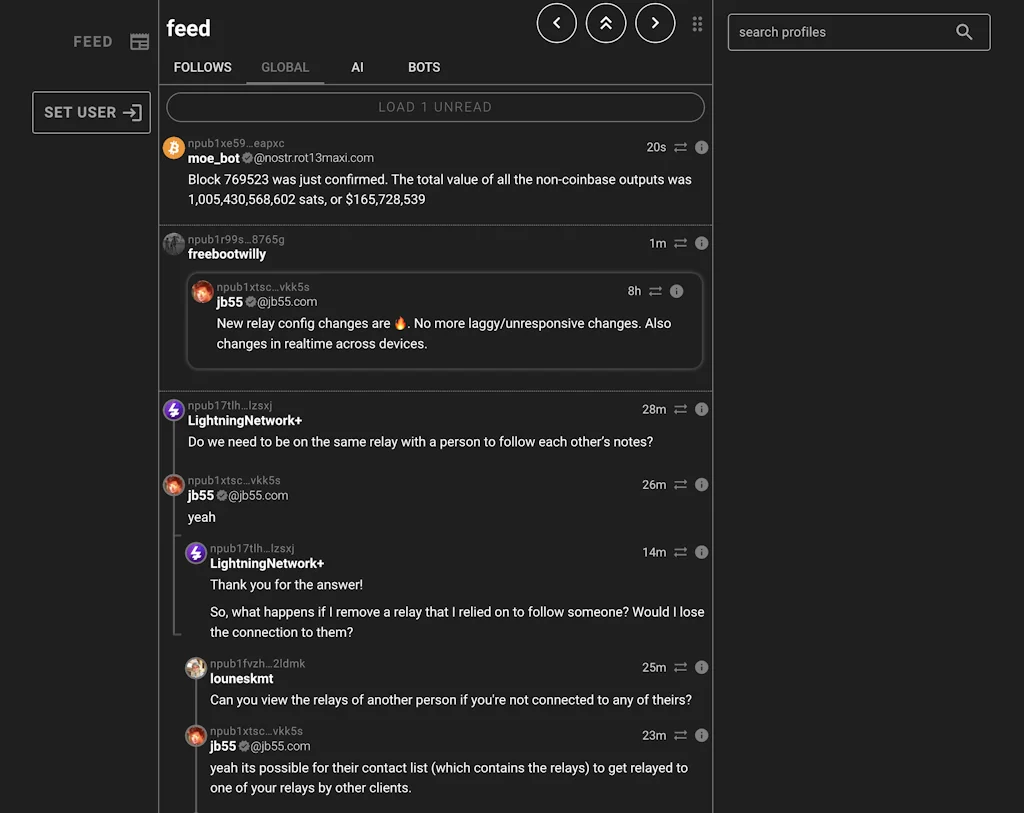Click the SET USER button
The width and height of the screenshot is (1024, 813).
pos(91,112)
